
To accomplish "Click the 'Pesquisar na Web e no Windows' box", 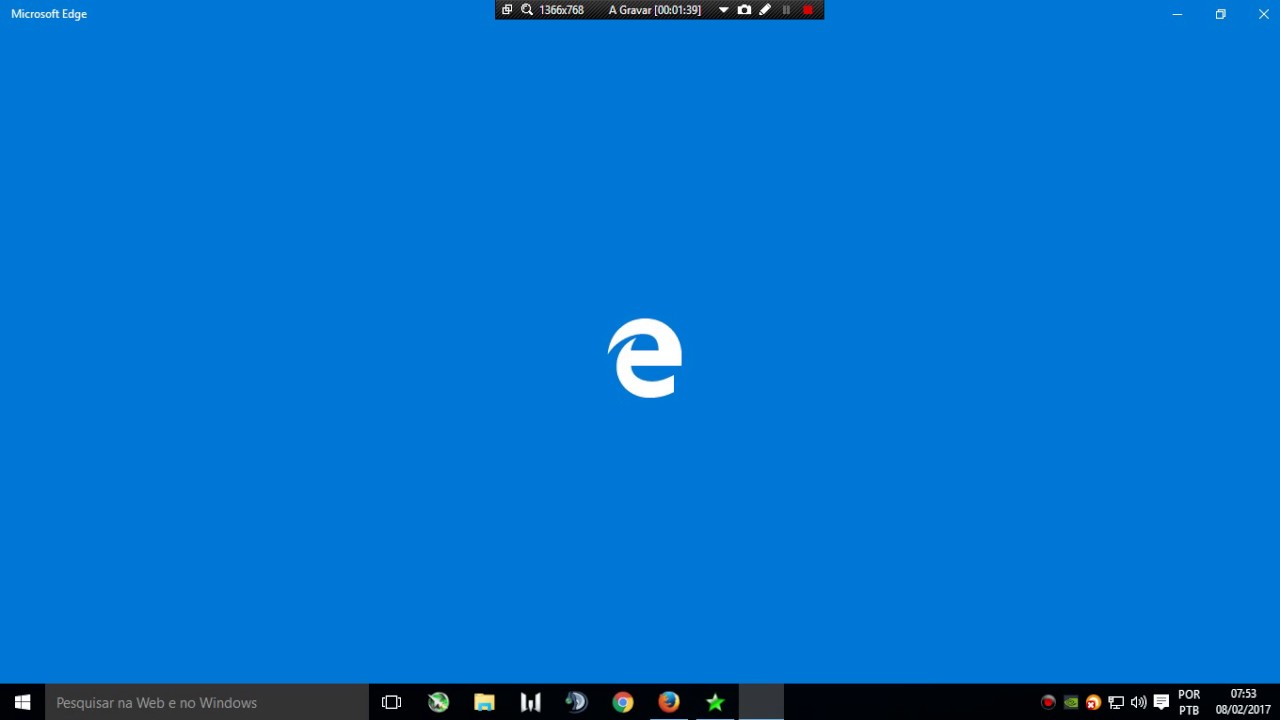I will click(207, 702).
